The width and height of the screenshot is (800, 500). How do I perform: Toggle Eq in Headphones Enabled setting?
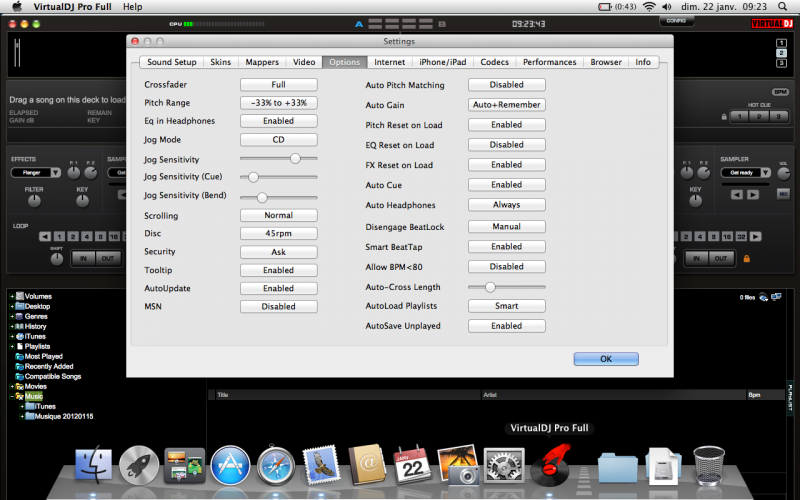click(278, 120)
